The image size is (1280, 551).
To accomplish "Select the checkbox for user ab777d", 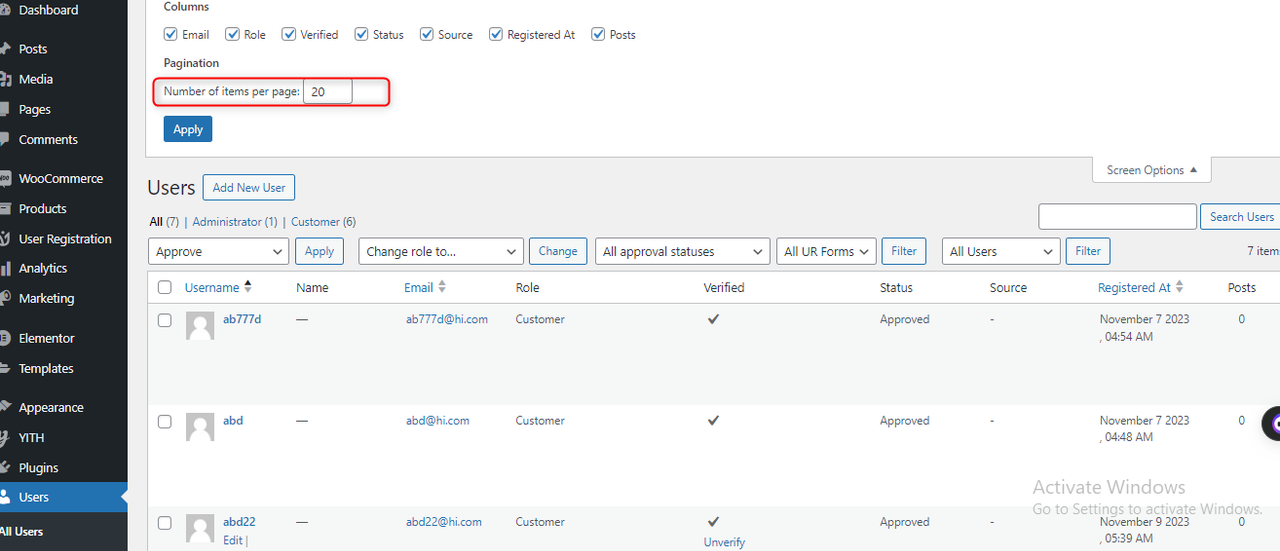I will (165, 320).
